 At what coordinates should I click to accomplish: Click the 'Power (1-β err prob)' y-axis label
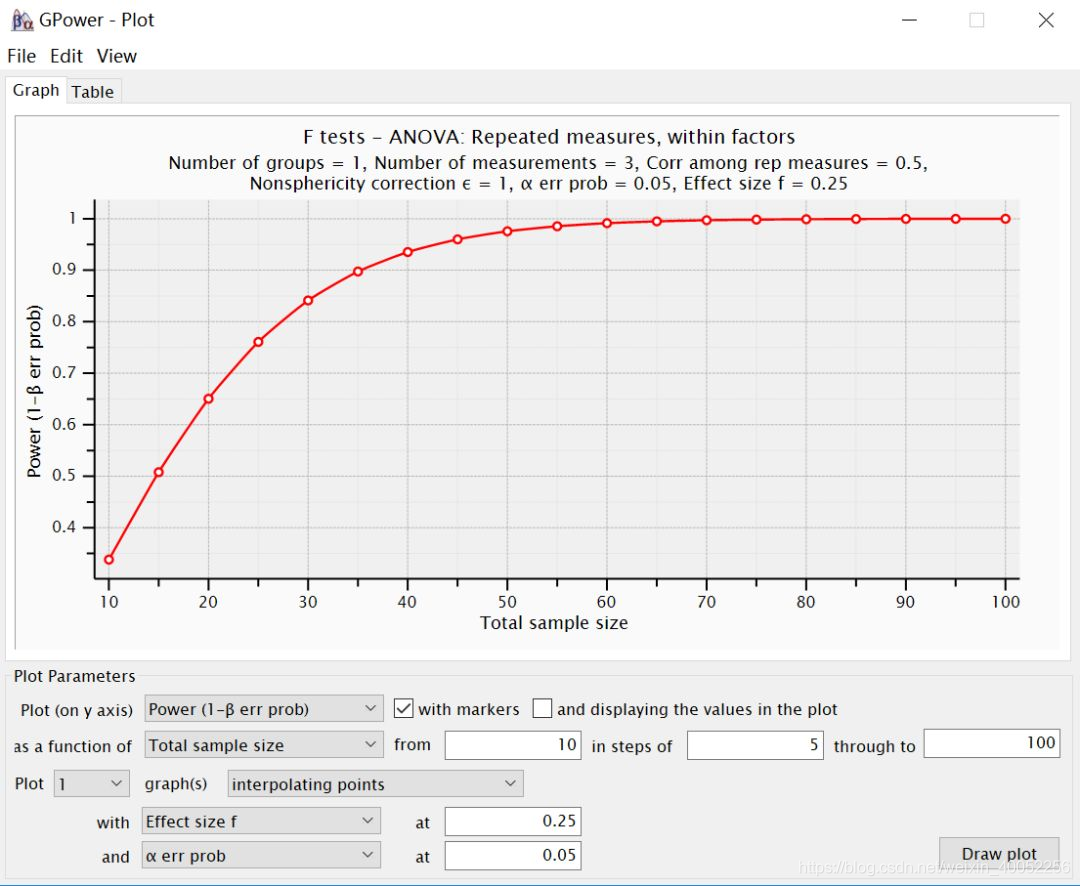34,391
